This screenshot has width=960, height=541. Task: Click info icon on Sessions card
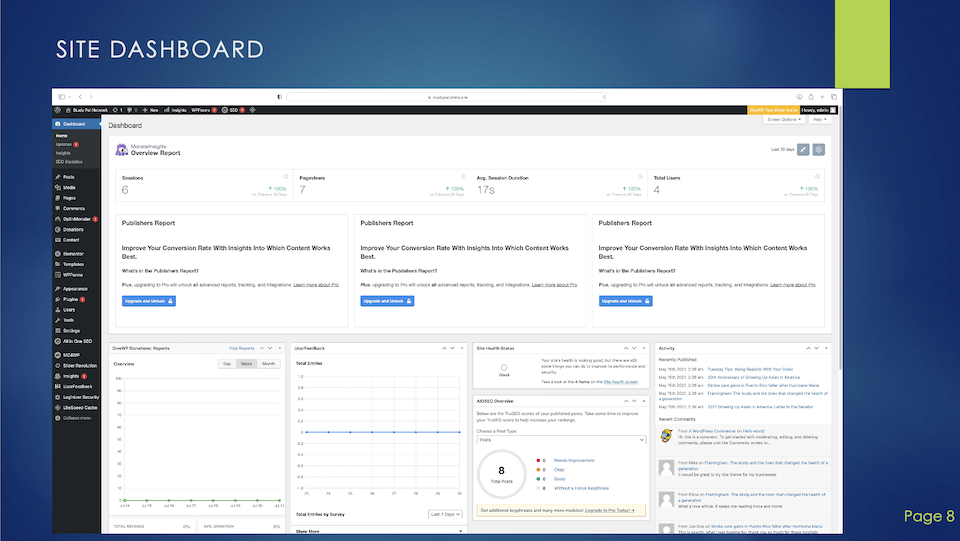[285, 177]
